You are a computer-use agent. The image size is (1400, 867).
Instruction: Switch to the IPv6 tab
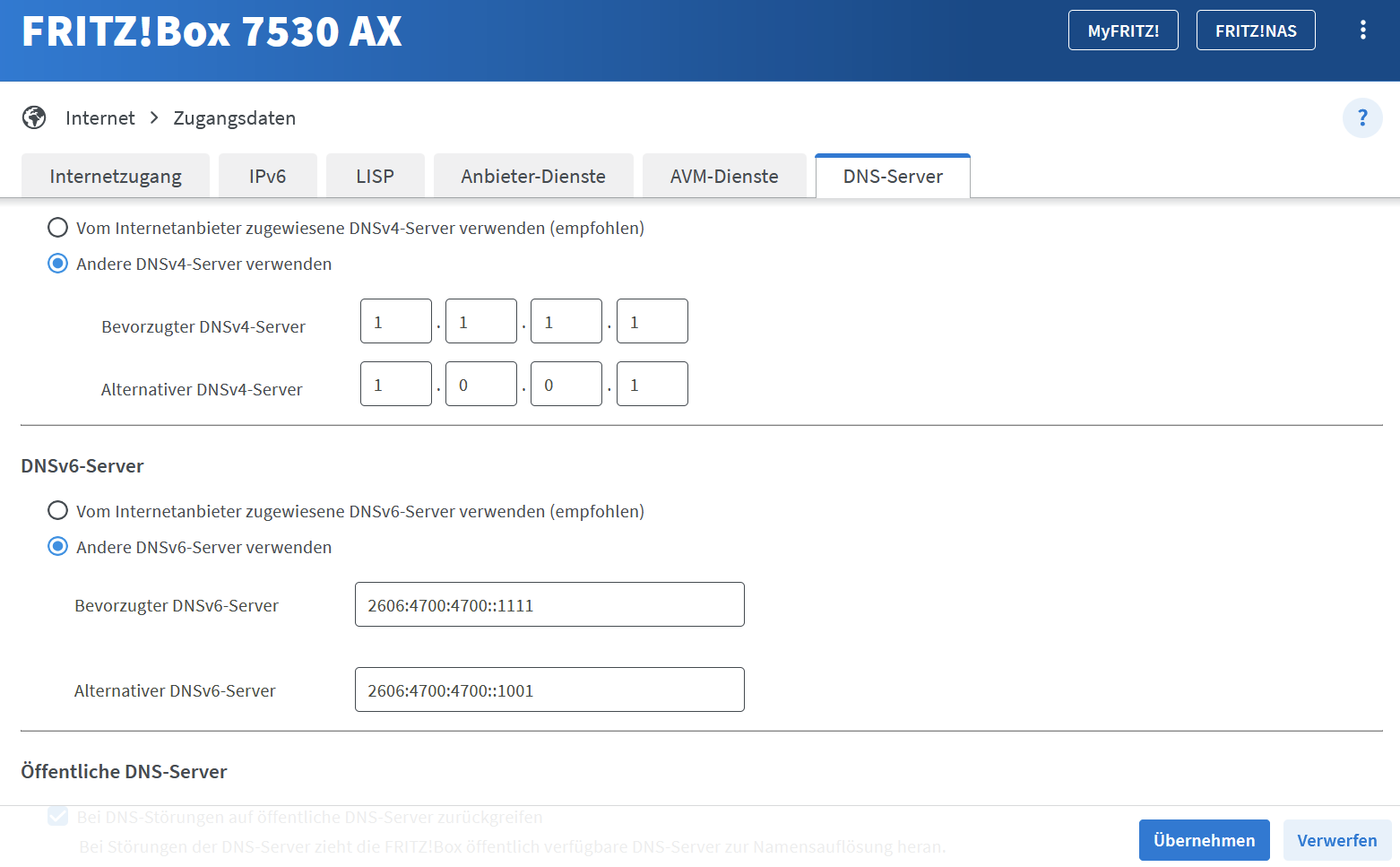coord(268,176)
